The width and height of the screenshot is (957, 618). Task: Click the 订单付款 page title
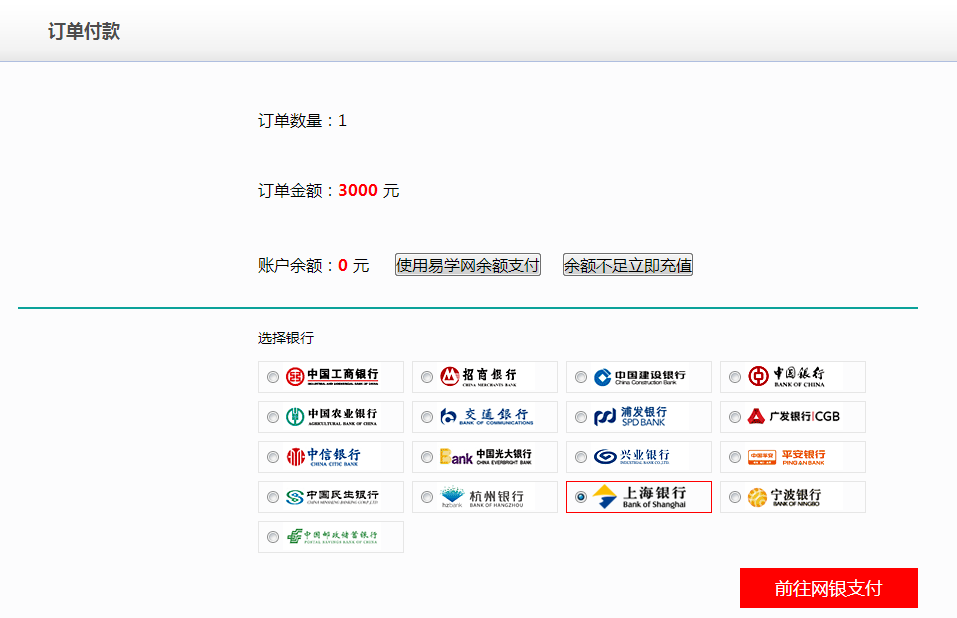point(84,31)
